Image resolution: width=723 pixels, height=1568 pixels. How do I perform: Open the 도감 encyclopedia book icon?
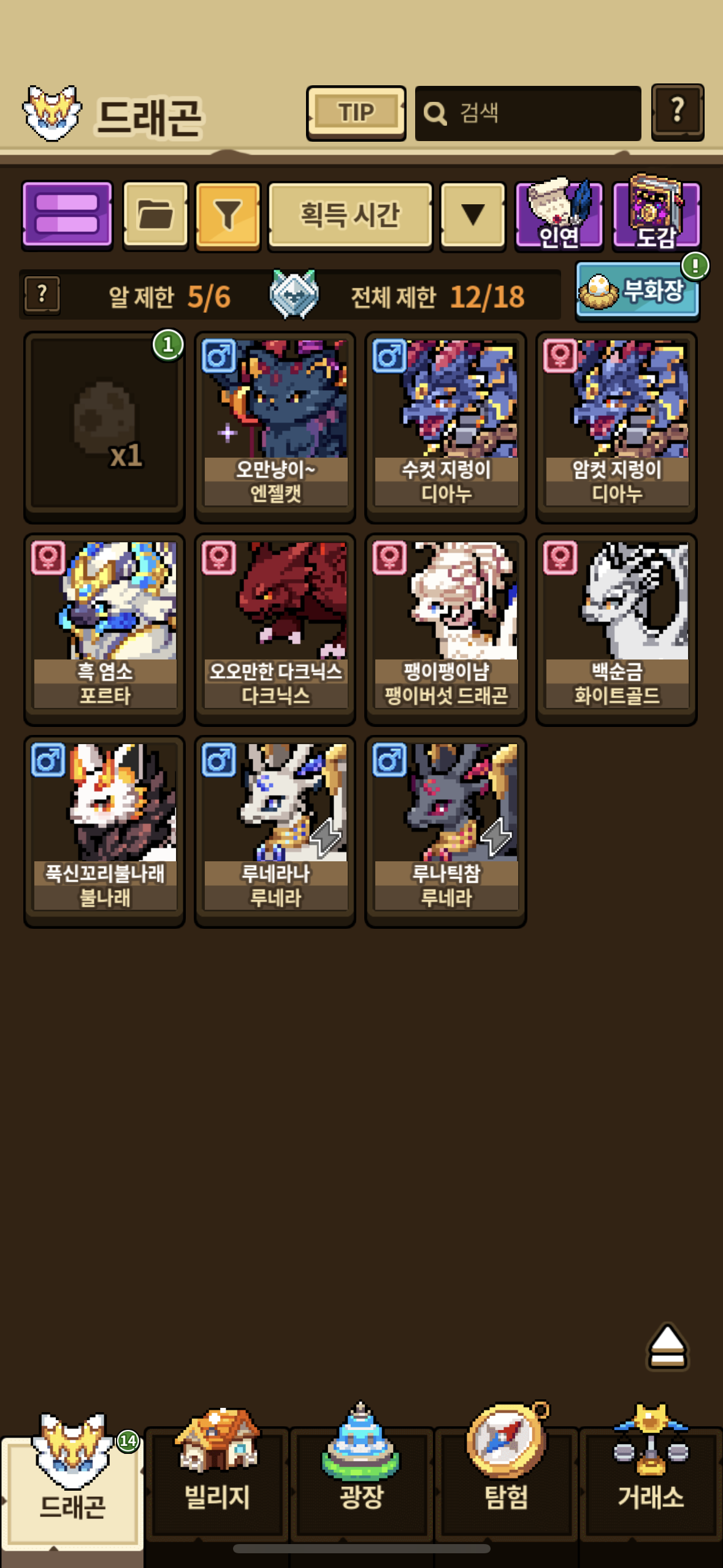click(x=656, y=214)
